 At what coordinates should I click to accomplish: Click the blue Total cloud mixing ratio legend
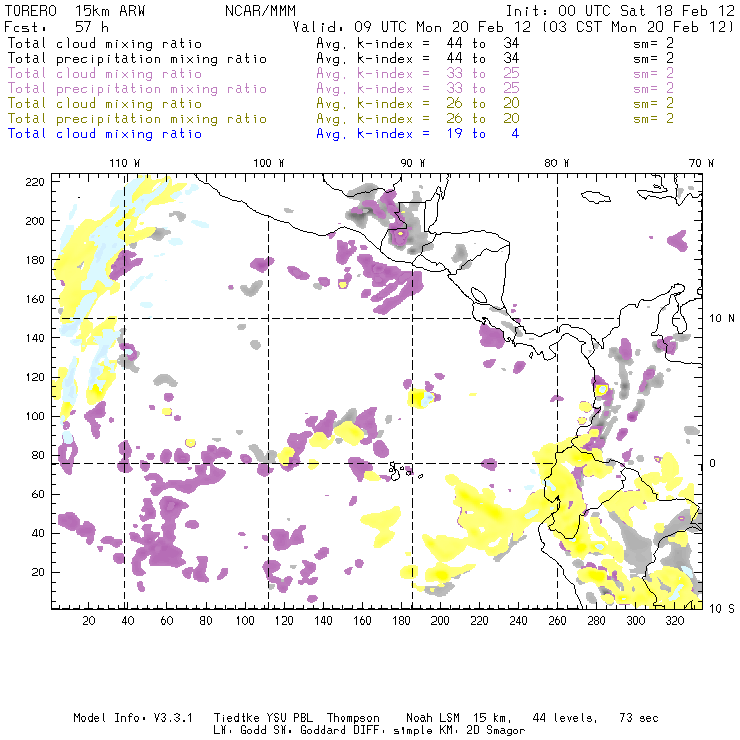(105, 134)
